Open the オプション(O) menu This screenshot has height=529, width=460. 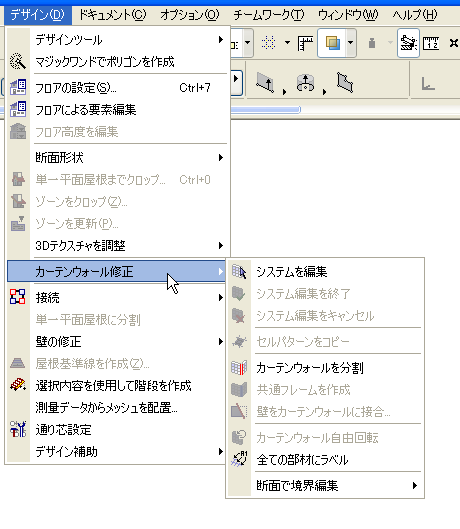[190, 15]
